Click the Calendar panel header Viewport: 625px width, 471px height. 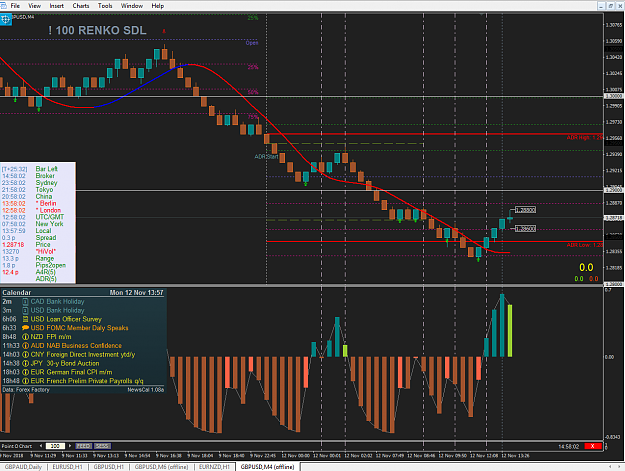(83, 292)
